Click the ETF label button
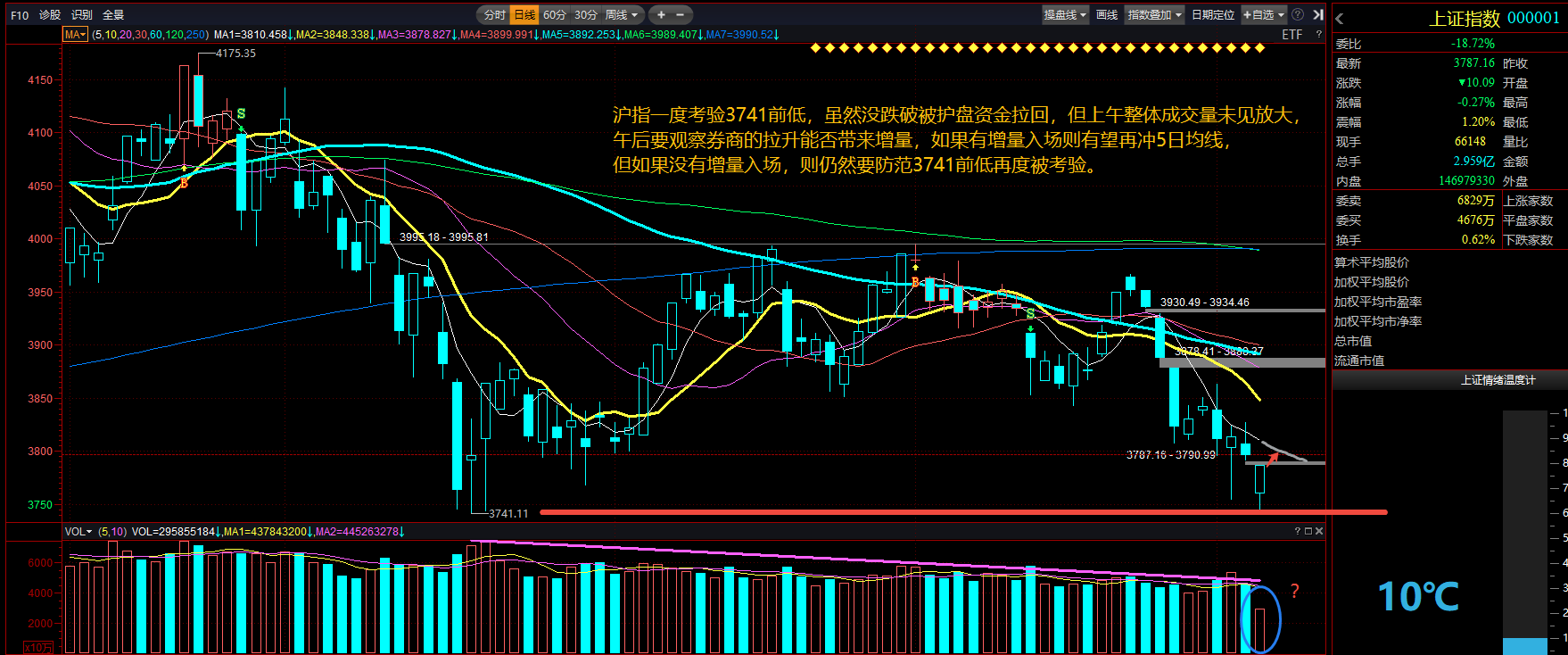Image resolution: width=1568 pixels, height=655 pixels. 1292,35
